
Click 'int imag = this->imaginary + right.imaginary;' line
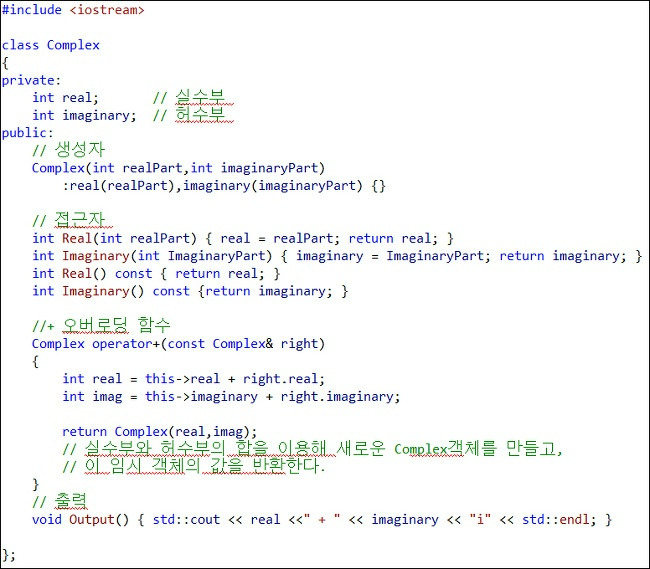[x=231, y=397]
